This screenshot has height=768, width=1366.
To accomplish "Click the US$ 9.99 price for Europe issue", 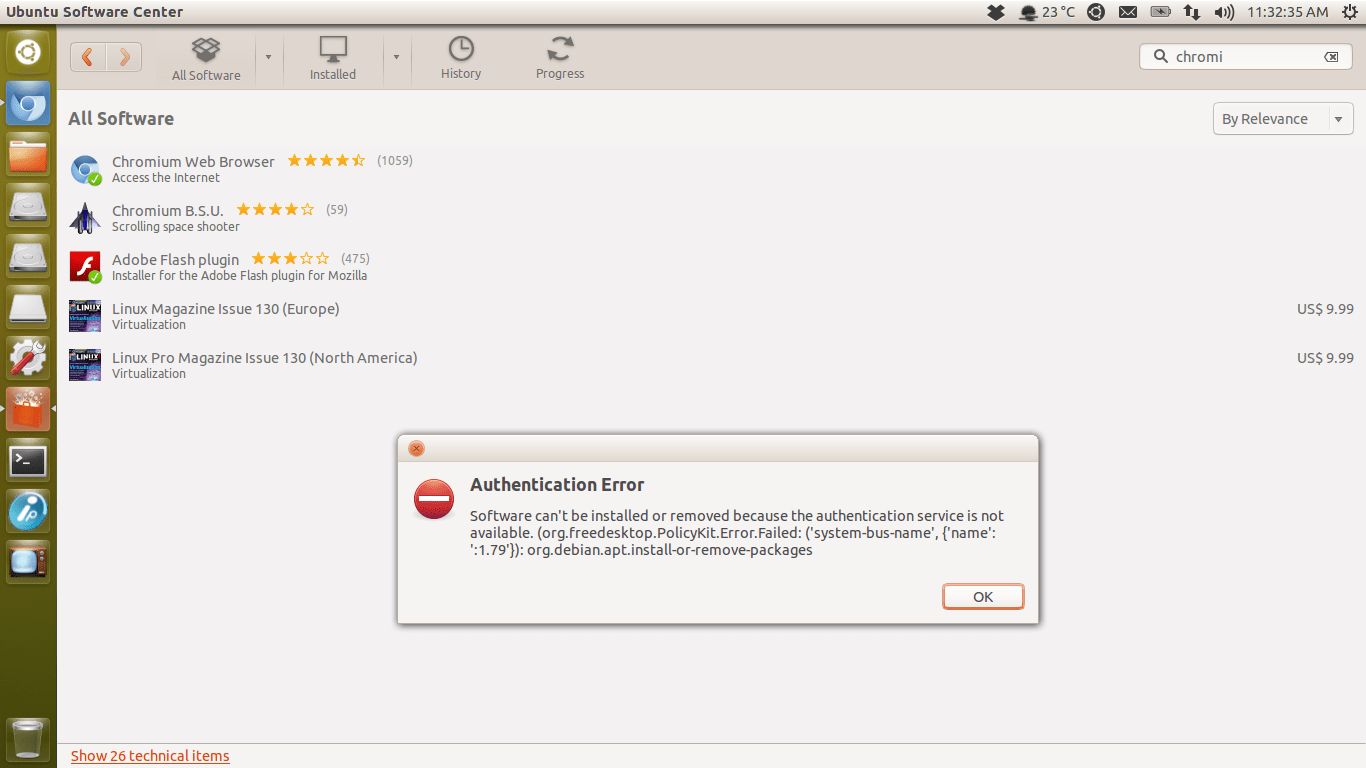I will [x=1325, y=309].
